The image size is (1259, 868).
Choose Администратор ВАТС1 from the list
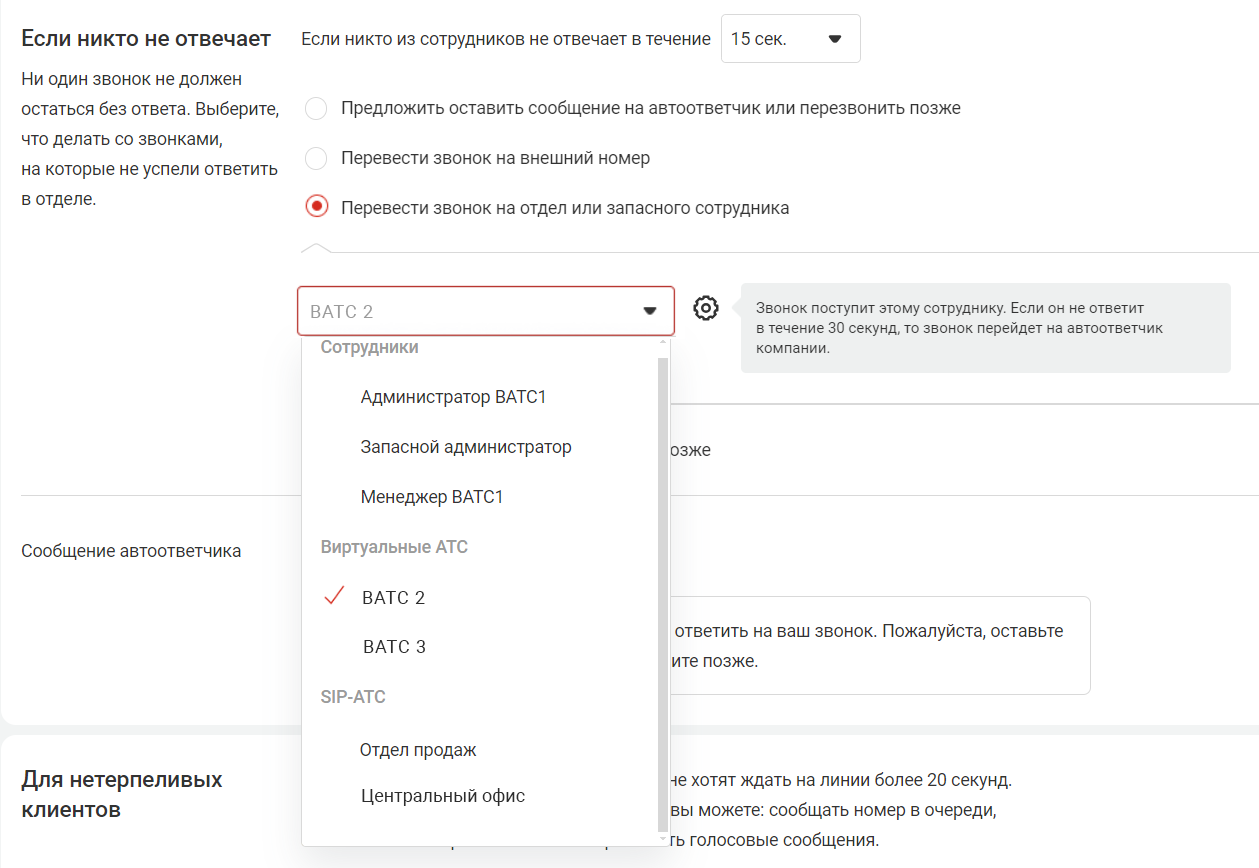453,397
